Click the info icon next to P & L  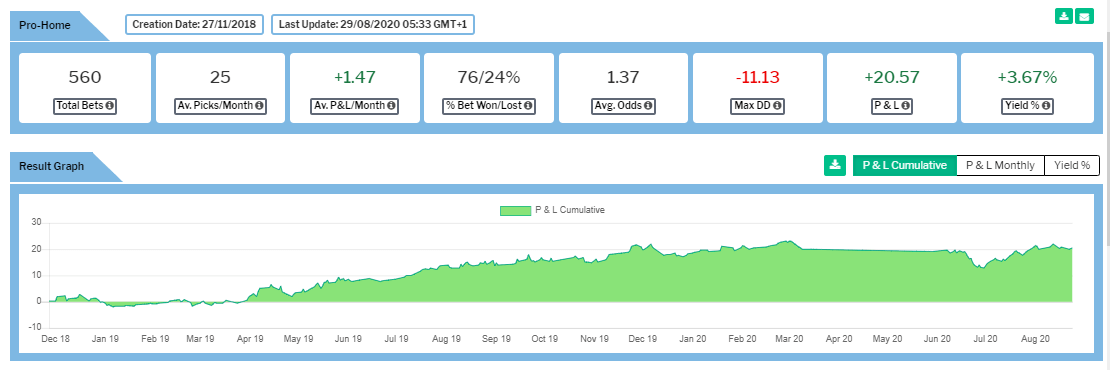(x=905, y=106)
